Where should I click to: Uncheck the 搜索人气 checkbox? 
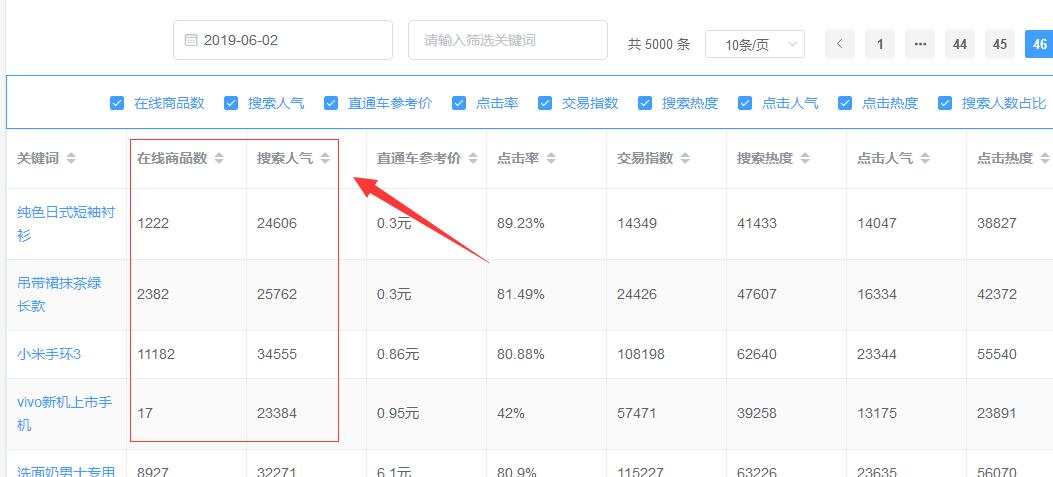point(231,103)
